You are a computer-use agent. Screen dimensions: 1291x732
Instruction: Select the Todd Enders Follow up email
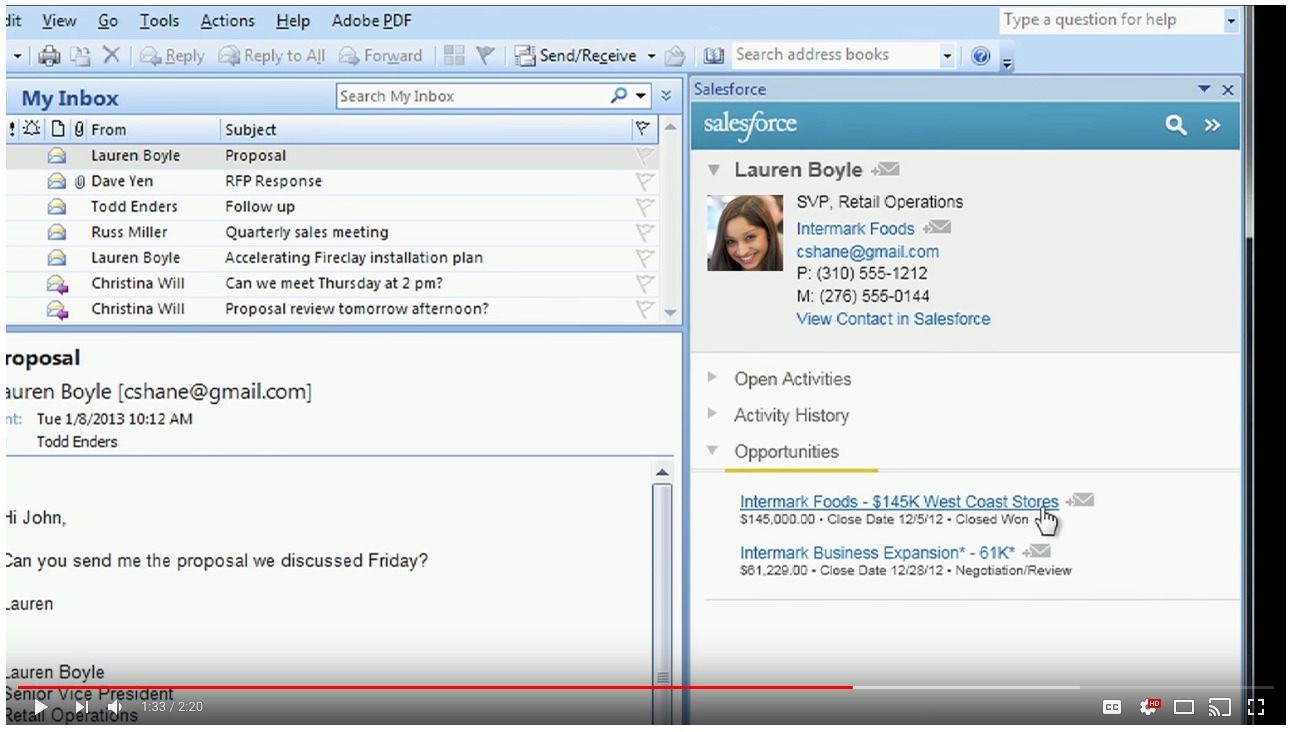tap(332, 207)
